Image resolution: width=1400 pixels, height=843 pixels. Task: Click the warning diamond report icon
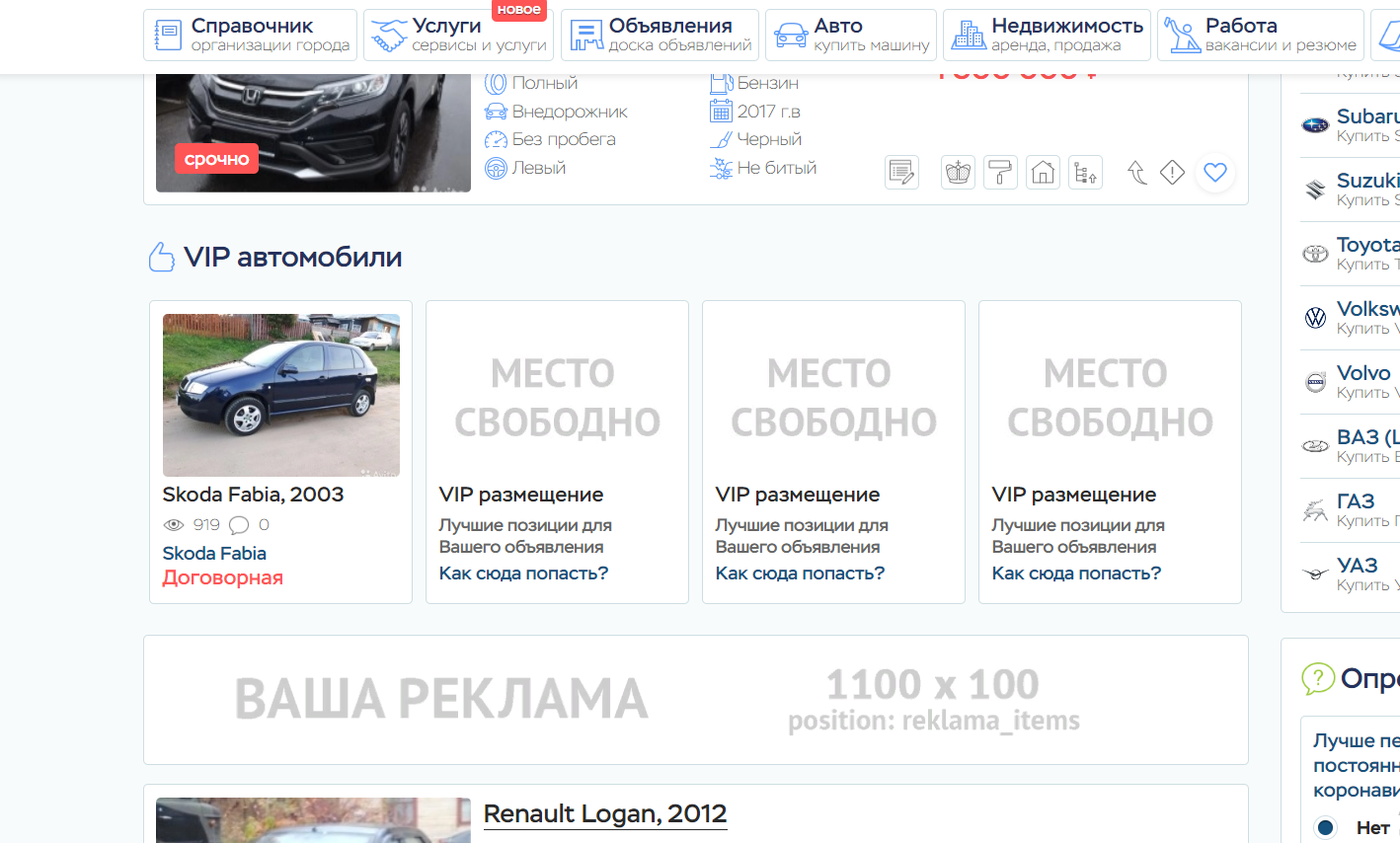click(1172, 173)
